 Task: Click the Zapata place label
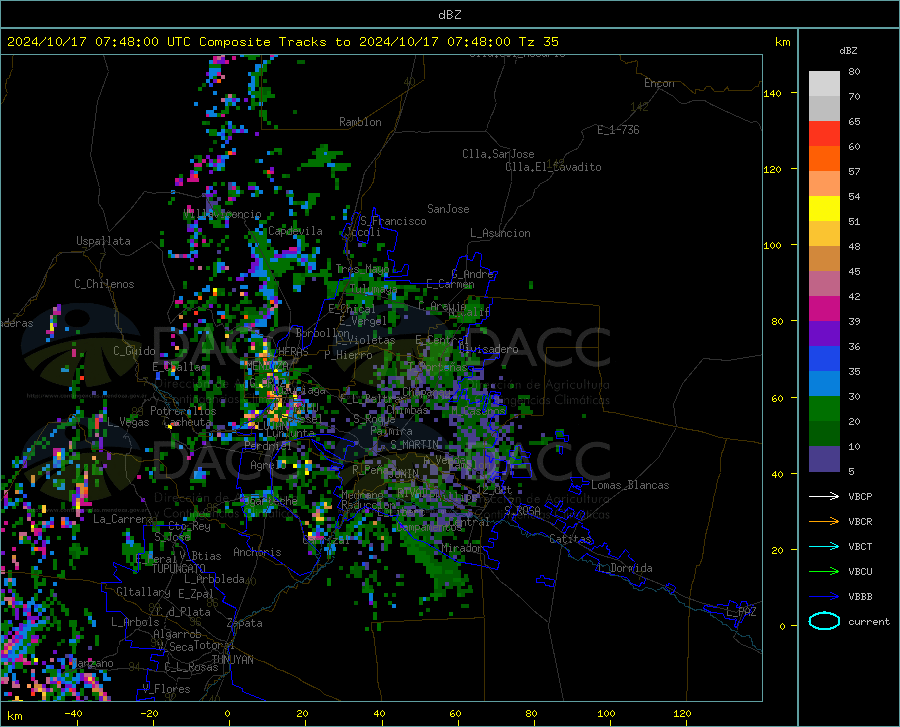(x=245, y=623)
